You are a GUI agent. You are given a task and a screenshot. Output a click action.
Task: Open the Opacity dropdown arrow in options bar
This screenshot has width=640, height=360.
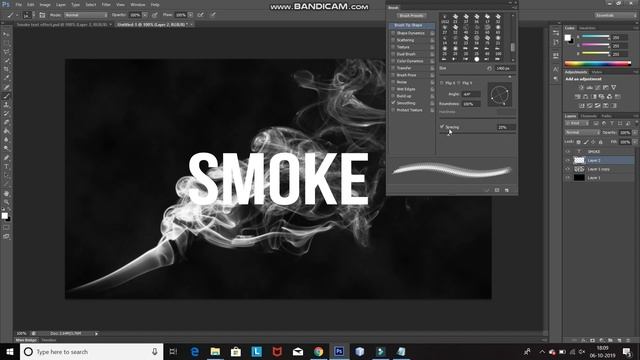point(145,15)
